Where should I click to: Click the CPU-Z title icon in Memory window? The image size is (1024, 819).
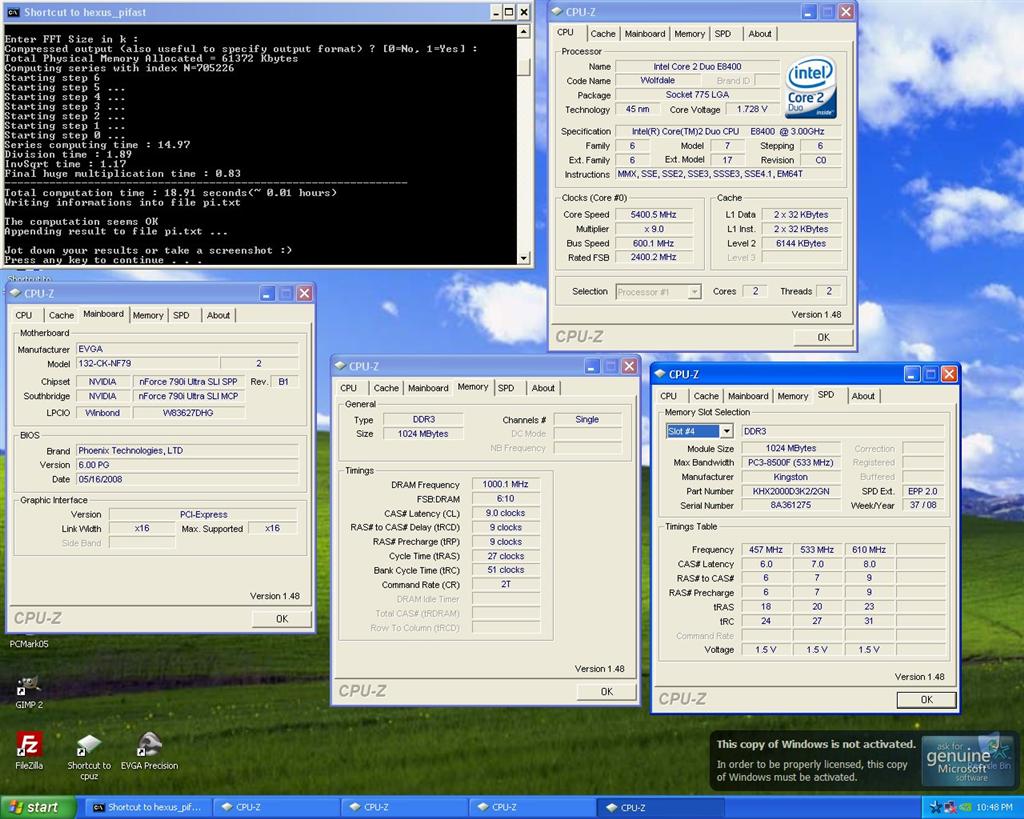[x=340, y=366]
